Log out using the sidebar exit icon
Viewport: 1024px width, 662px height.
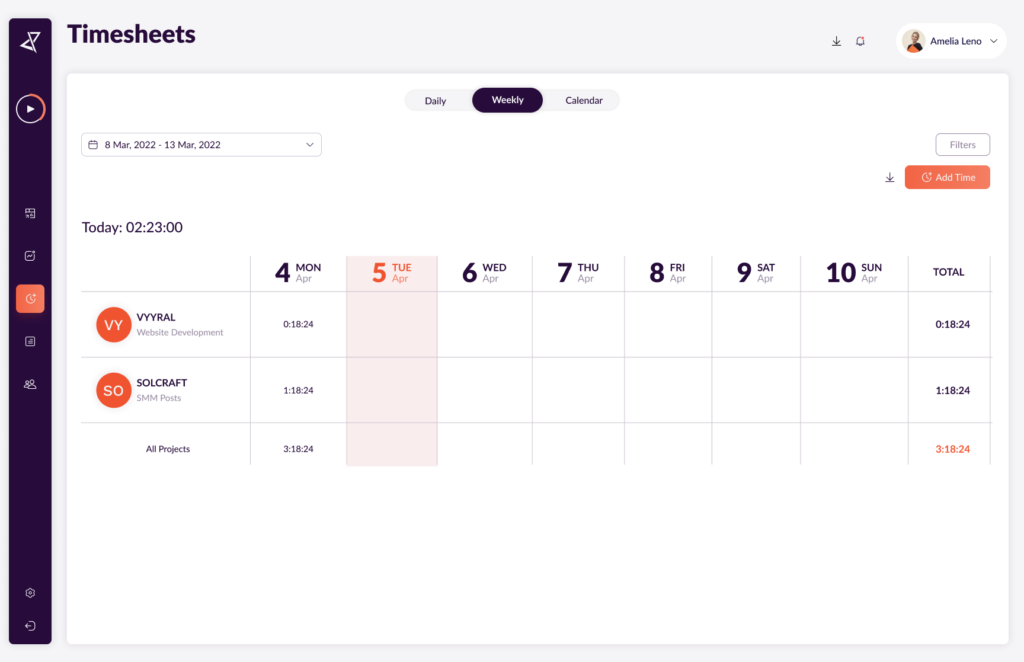click(x=30, y=627)
